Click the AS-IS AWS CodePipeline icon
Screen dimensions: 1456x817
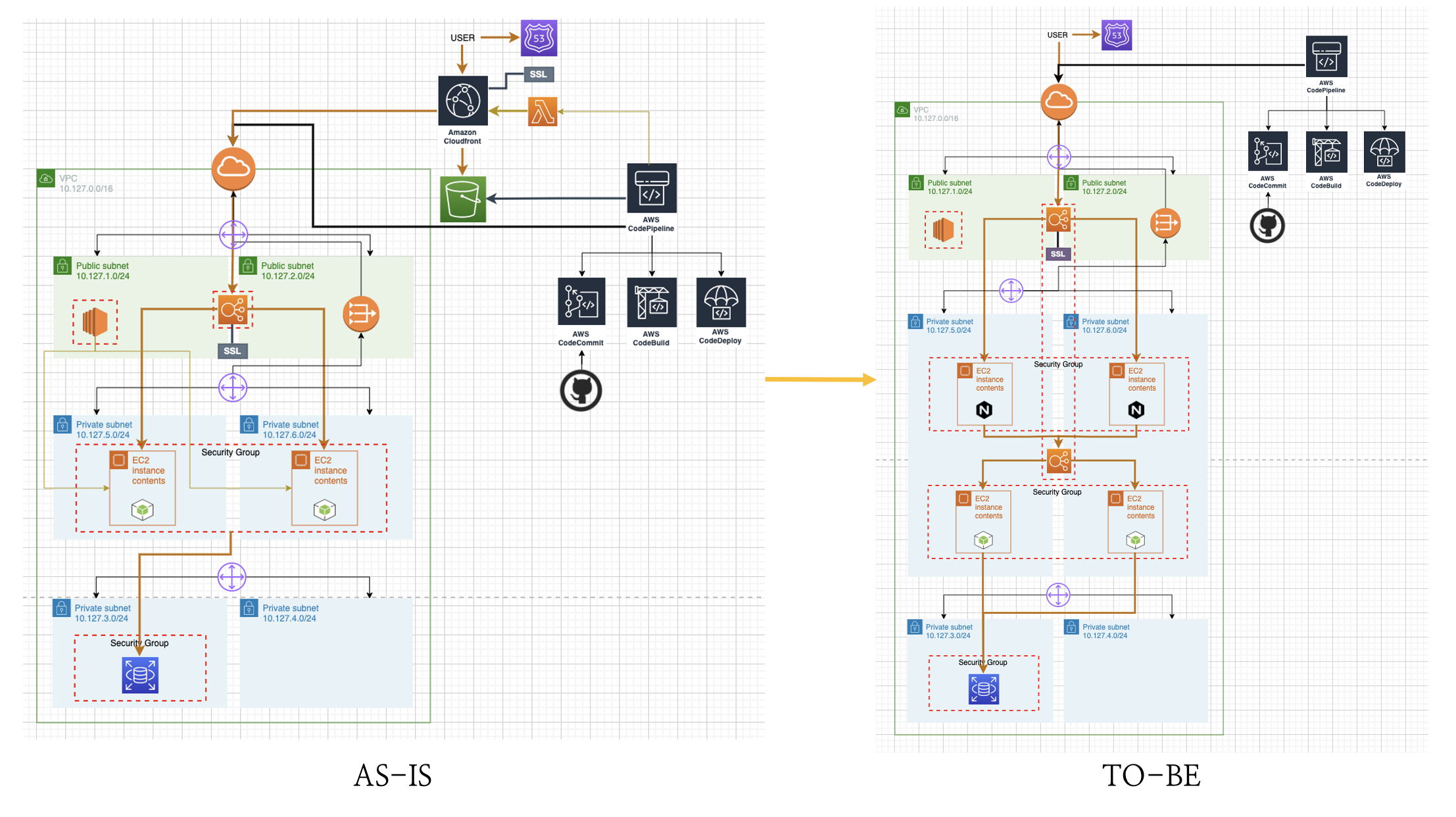651,188
